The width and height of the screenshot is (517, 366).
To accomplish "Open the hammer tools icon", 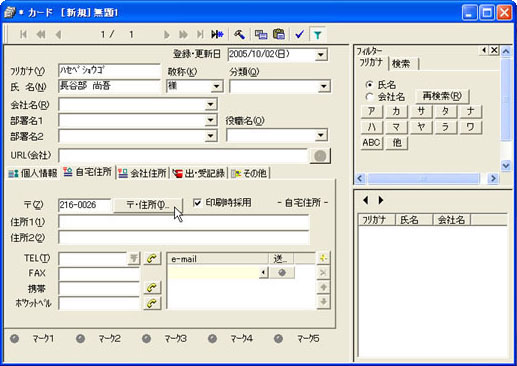I will [x=239, y=34].
